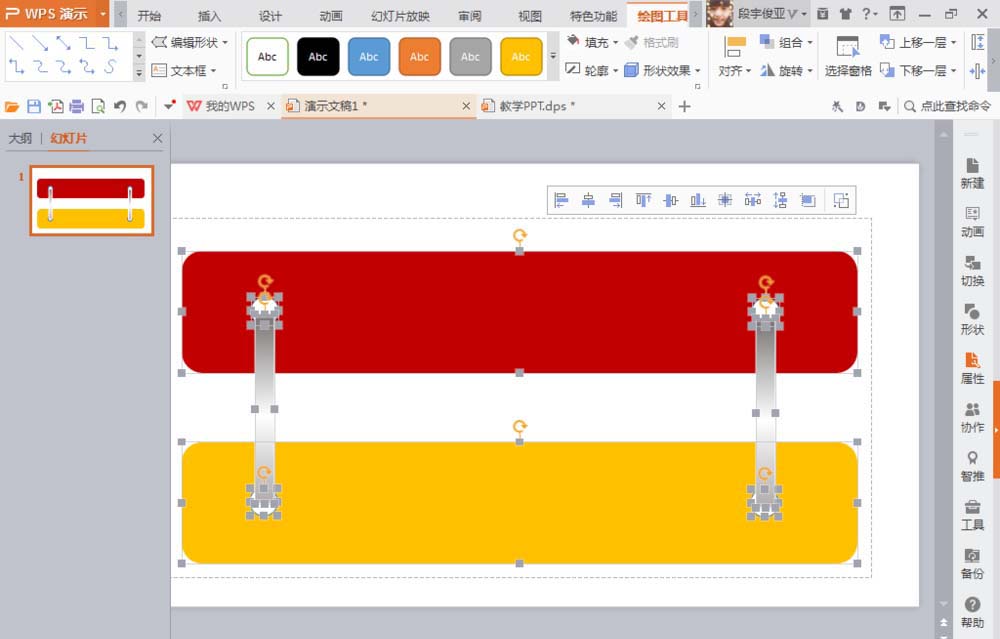
Task: Open the 属性 properties sidebar panel
Action: pos(971,368)
